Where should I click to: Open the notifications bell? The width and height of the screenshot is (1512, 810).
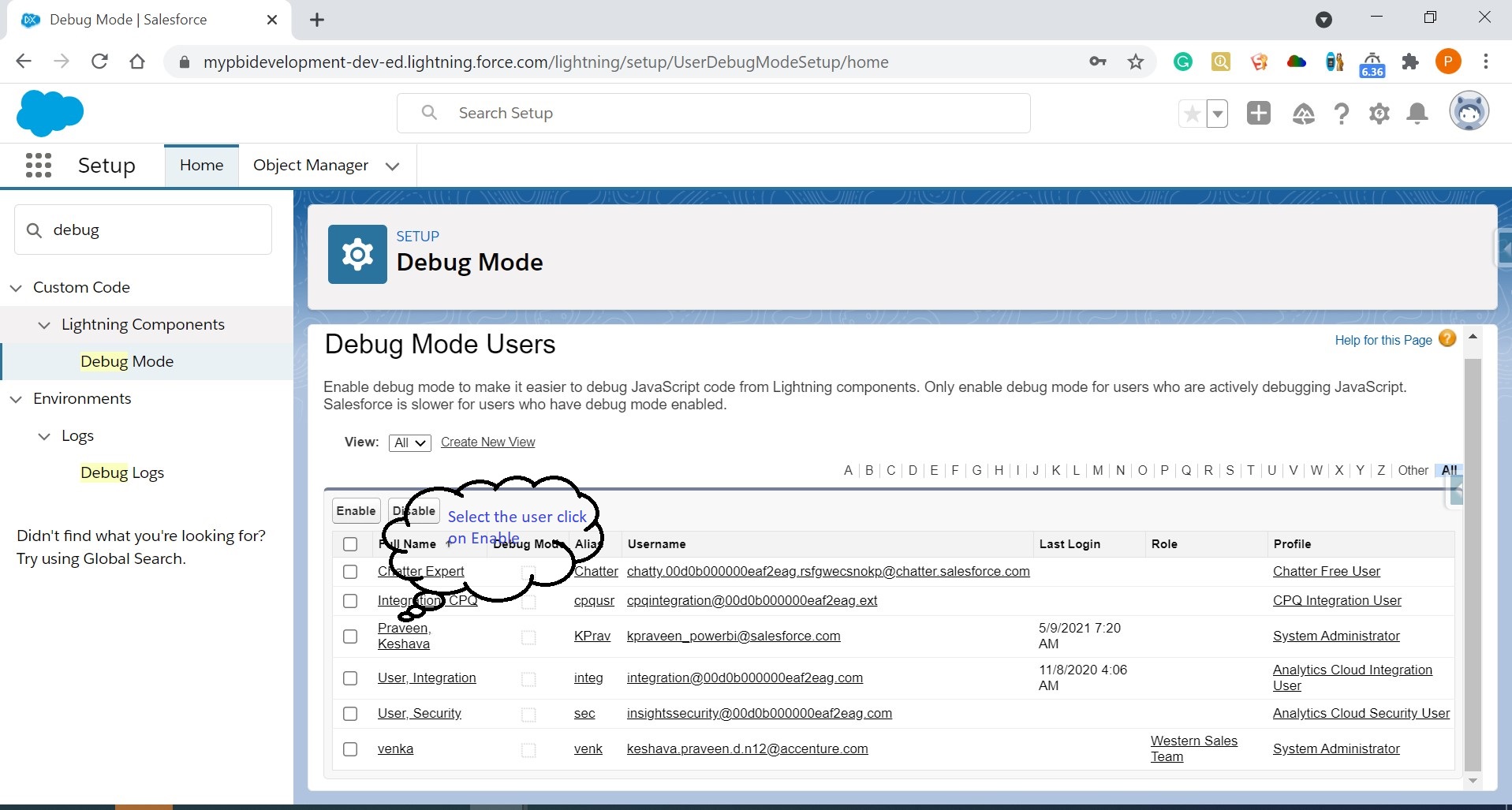pos(1417,114)
